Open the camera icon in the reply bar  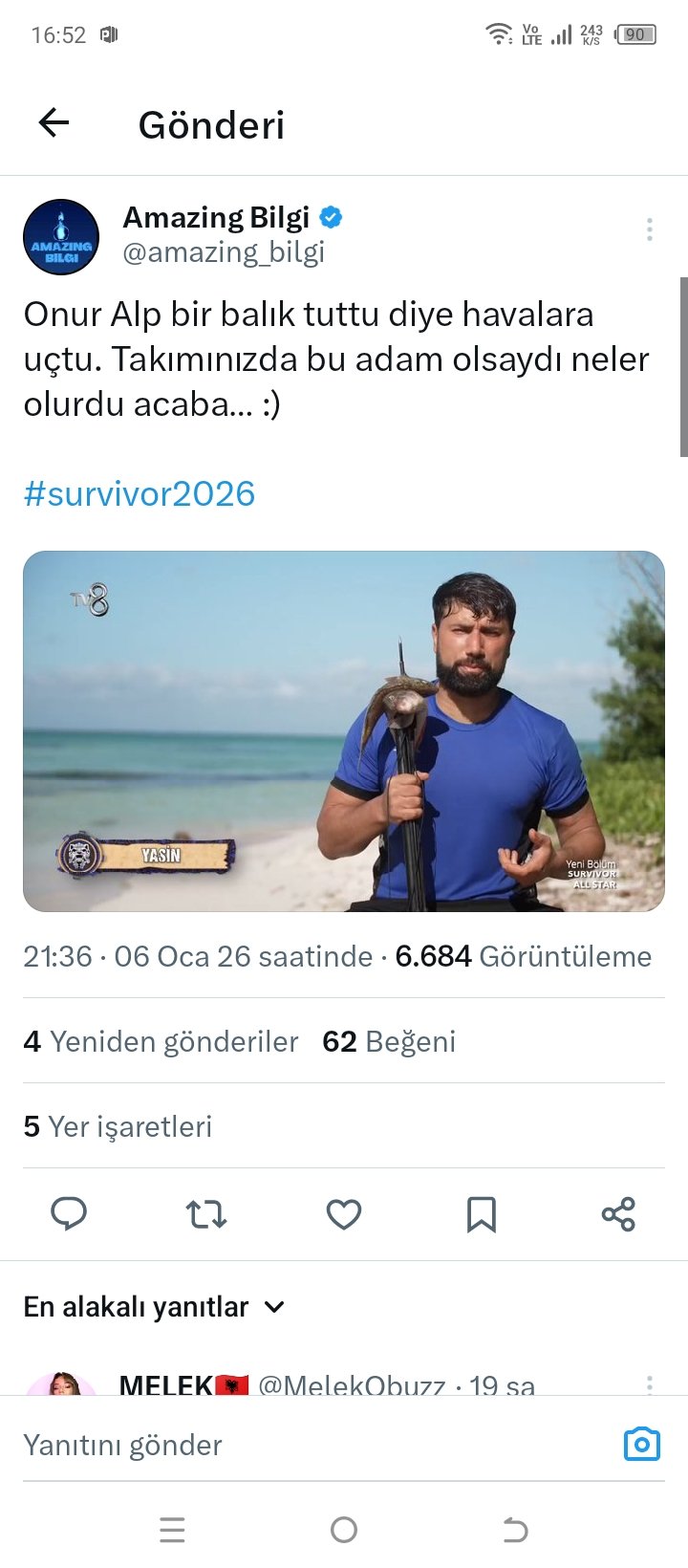pyautogui.click(x=641, y=1444)
